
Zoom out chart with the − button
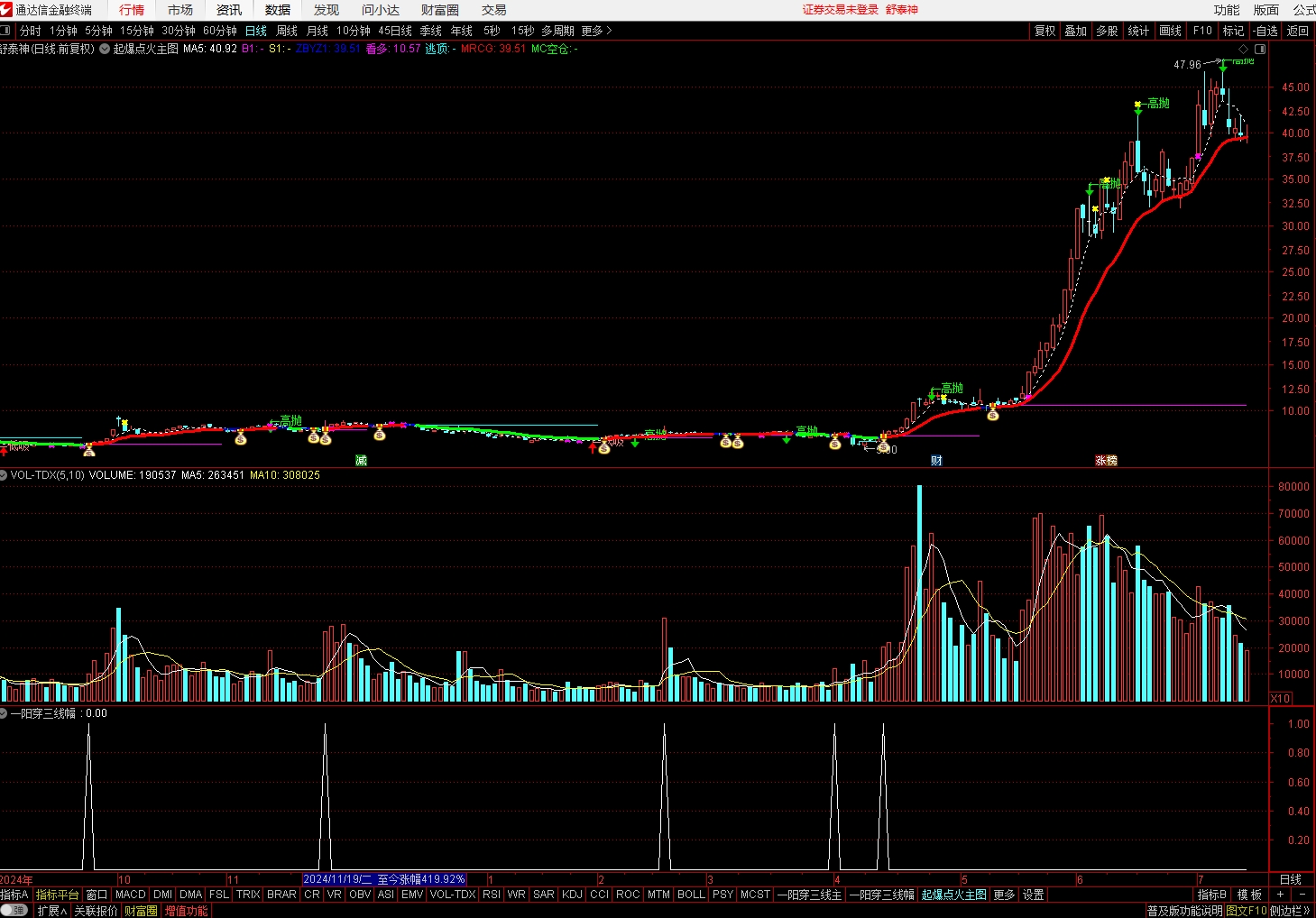point(1302,895)
